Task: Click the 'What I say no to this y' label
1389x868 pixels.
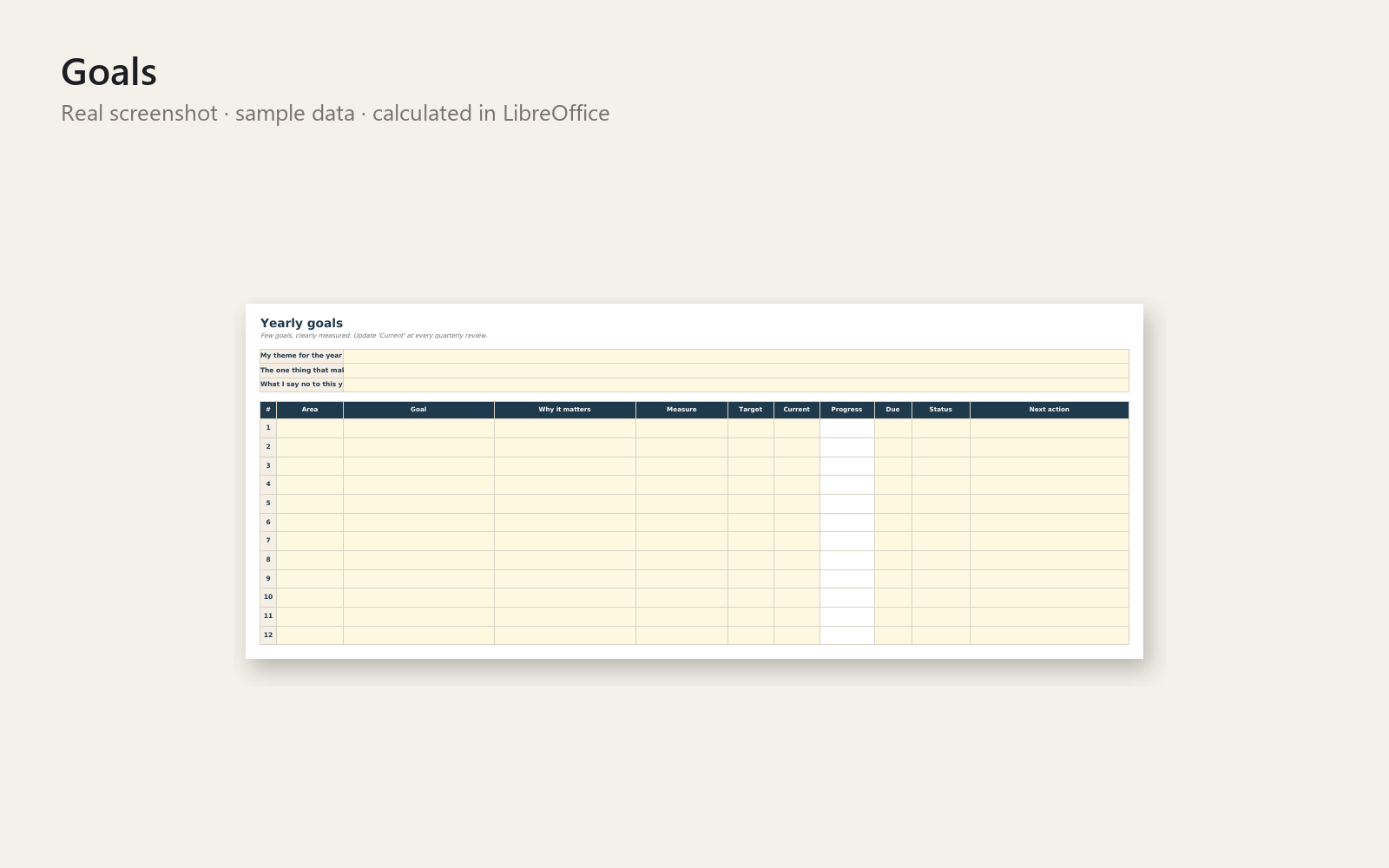Action: click(301, 385)
